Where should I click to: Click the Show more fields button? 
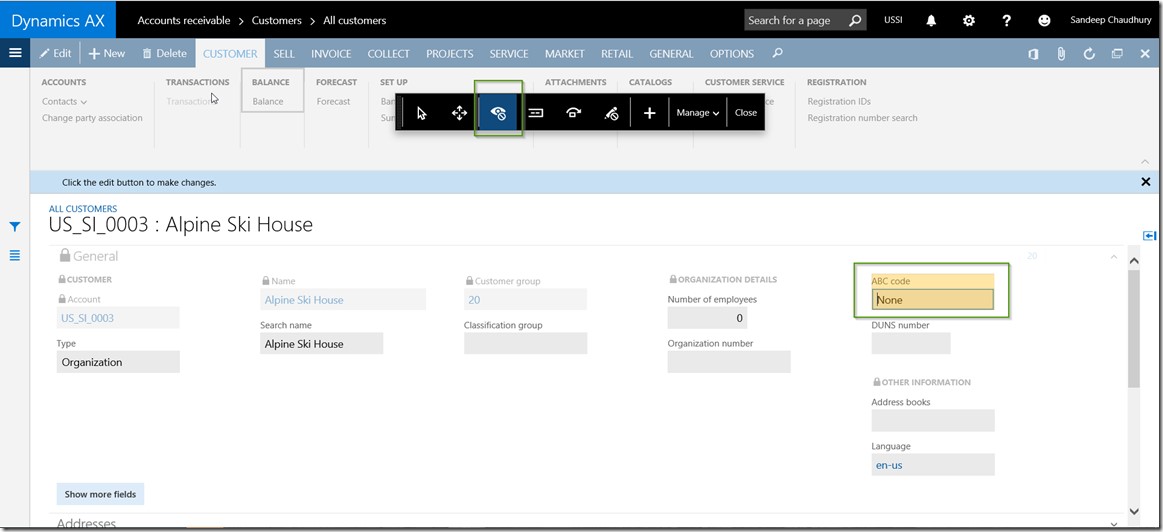tap(100, 494)
